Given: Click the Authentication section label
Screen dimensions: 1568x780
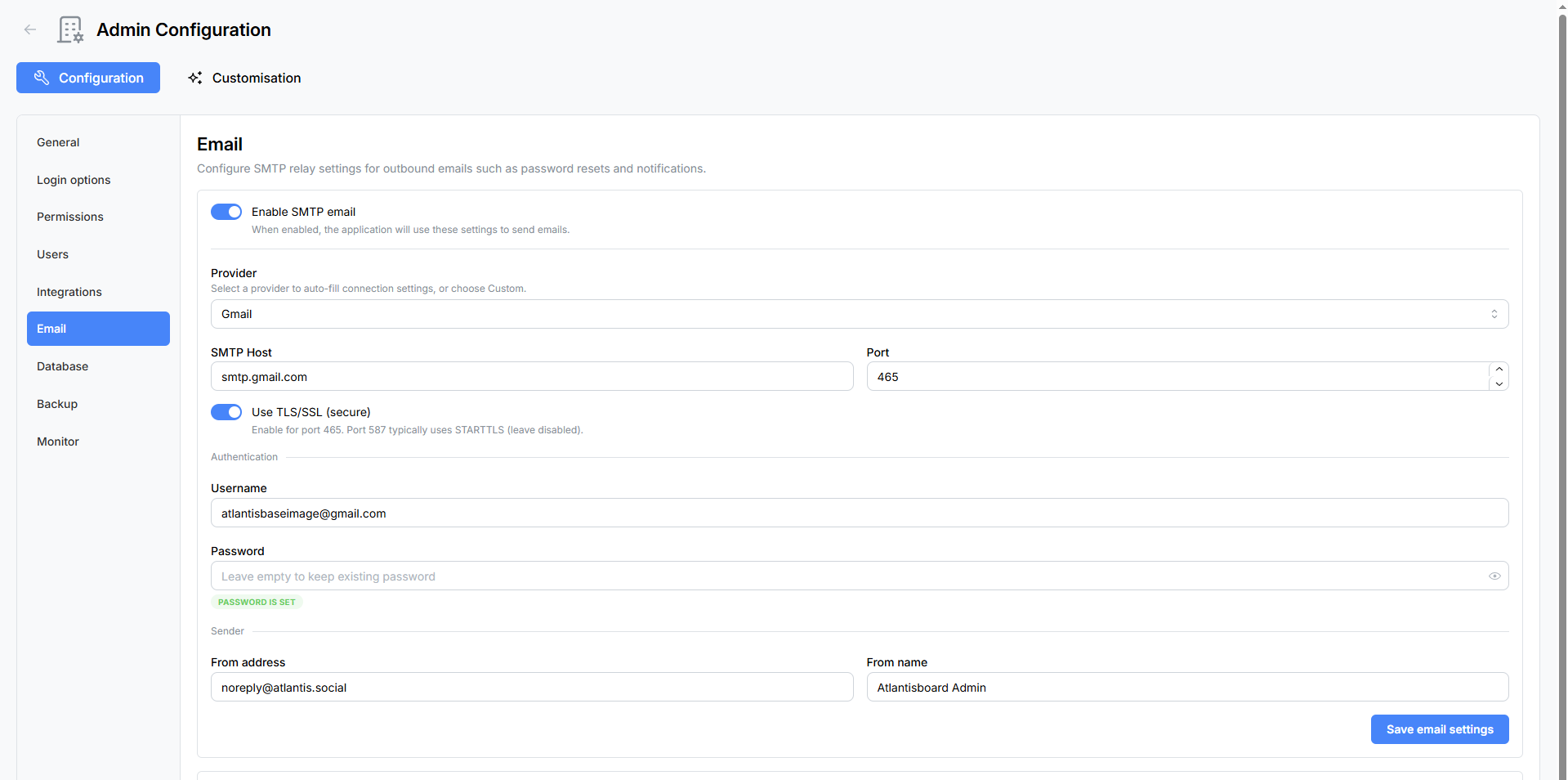Looking at the screenshot, I should click(244, 457).
